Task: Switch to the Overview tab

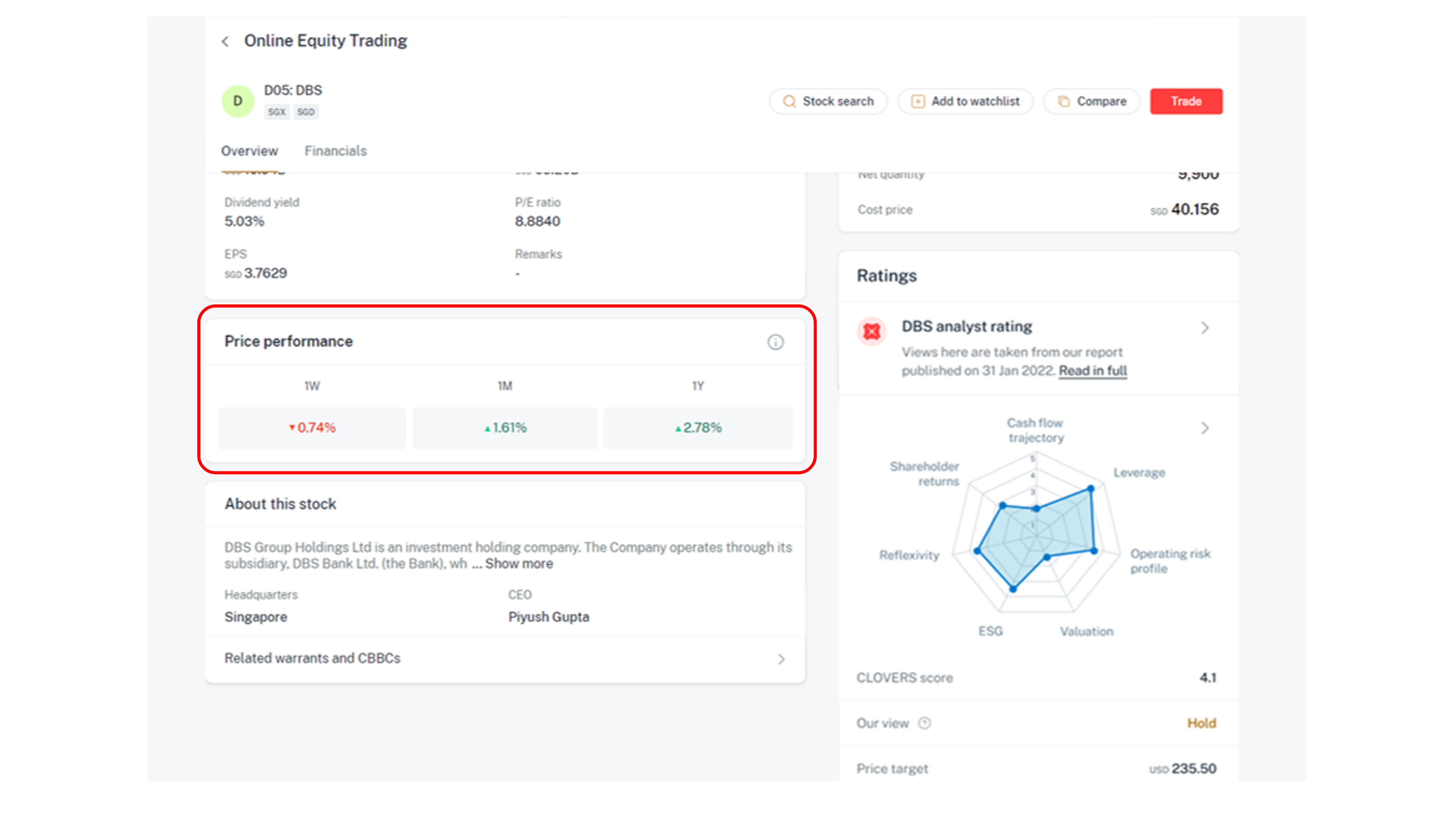Action: coord(249,151)
